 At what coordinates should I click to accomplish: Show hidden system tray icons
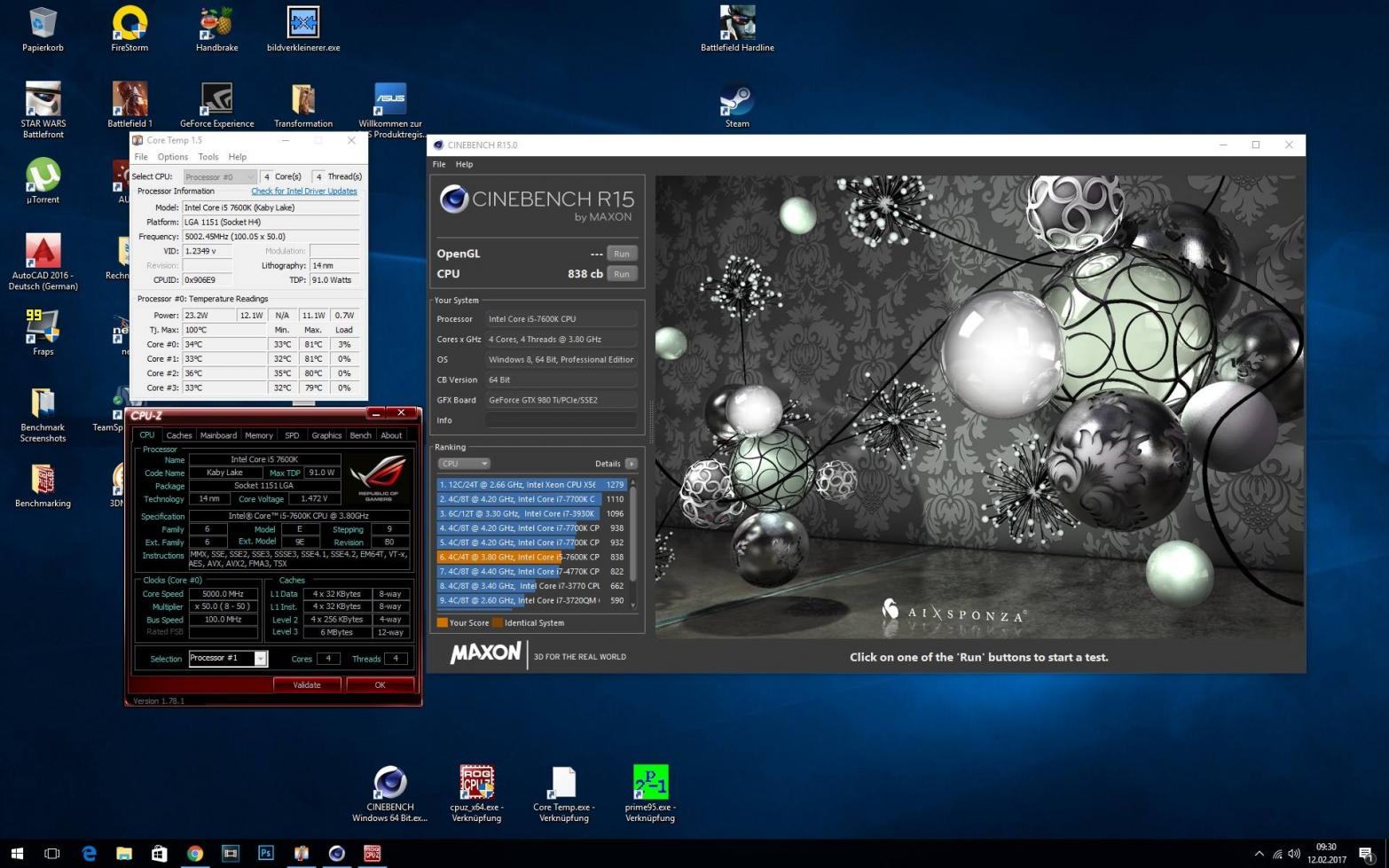(x=1259, y=854)
